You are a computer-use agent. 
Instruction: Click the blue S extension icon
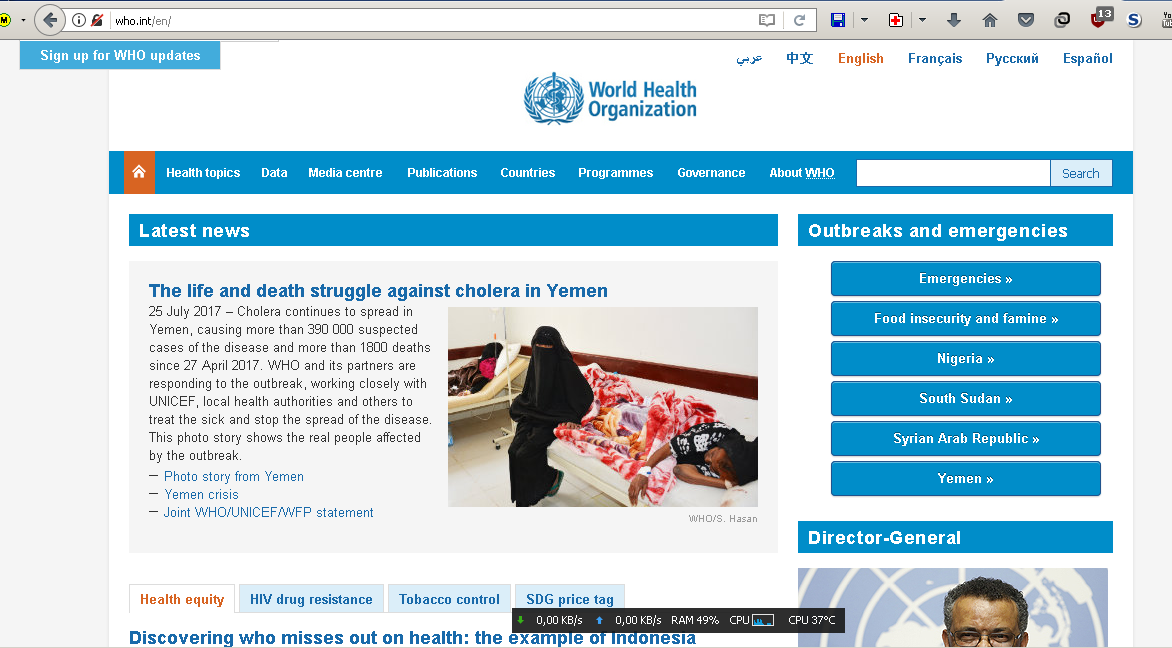pyautogui.click(x=1134, y=20)
